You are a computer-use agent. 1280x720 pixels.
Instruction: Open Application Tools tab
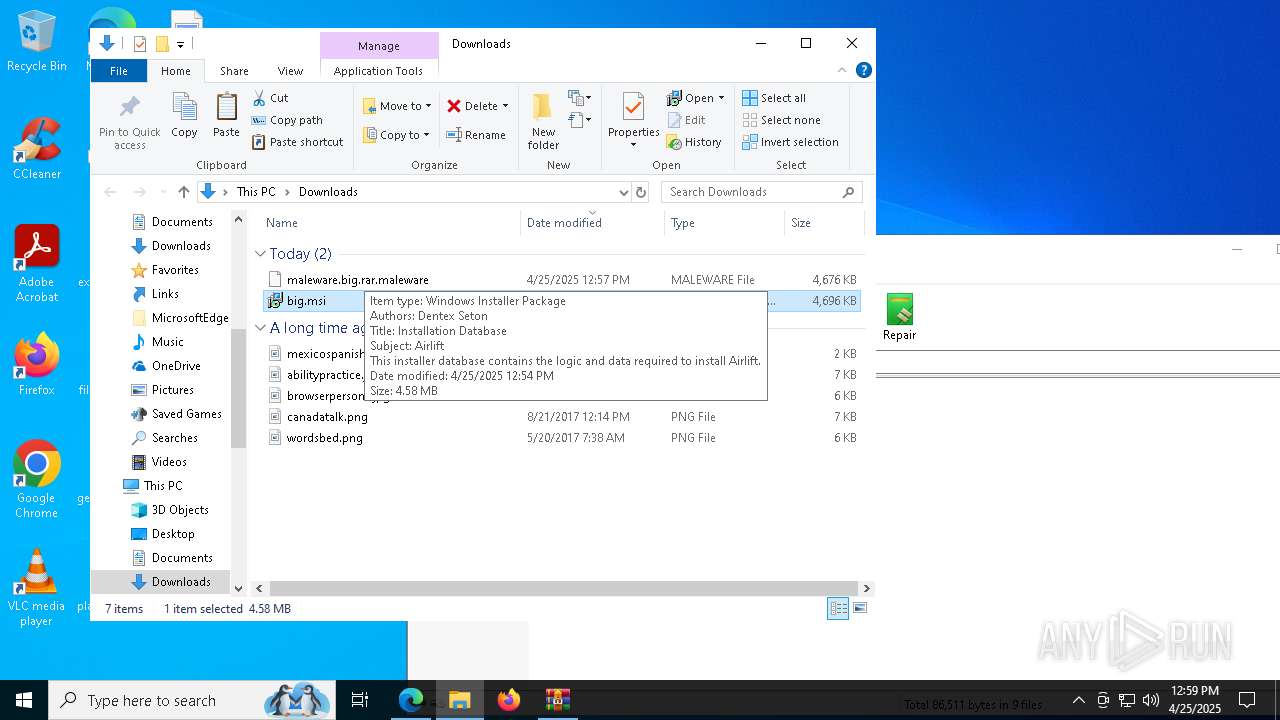coord(378,71)
